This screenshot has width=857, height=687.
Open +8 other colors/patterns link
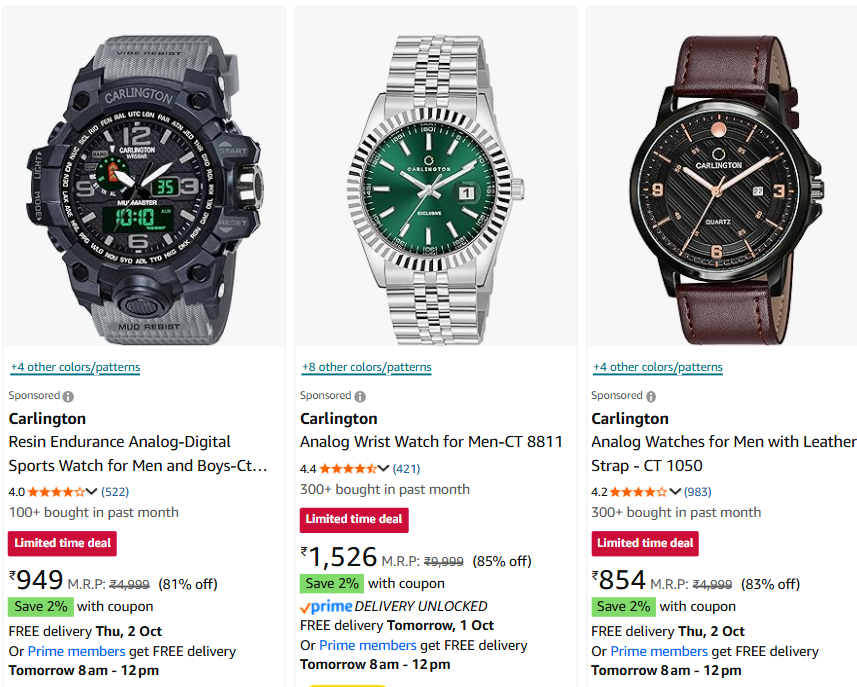coord(366,367)
